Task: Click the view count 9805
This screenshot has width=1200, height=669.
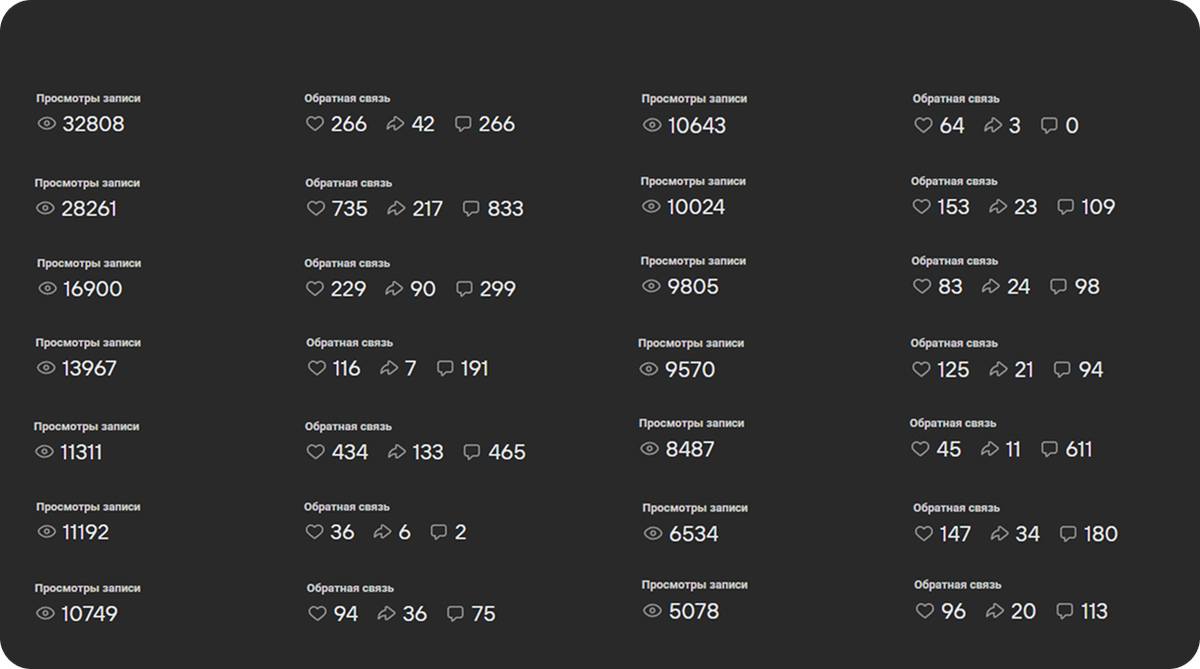Action: (693, 287)
